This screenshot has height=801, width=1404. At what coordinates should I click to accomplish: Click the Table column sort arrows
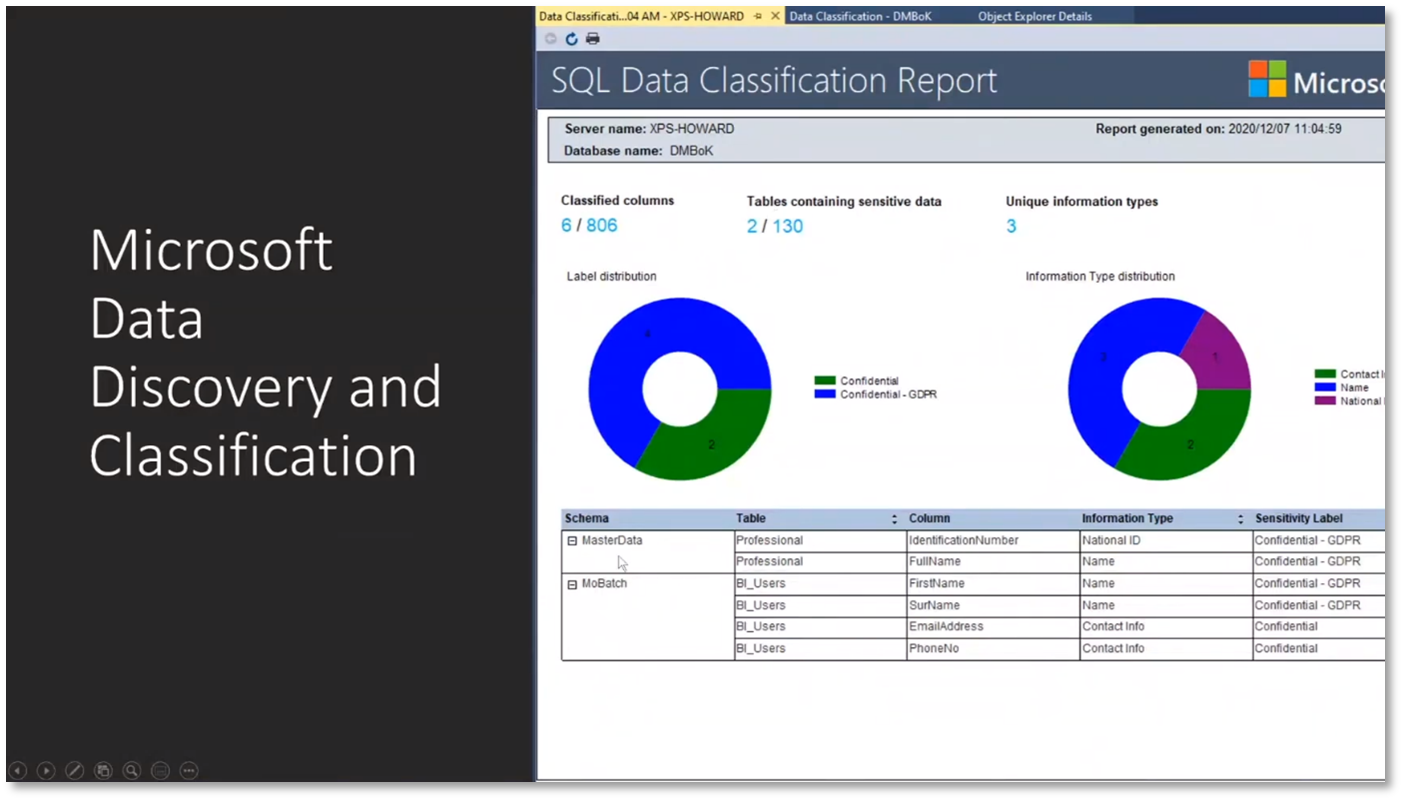click(x=894, y=519)
